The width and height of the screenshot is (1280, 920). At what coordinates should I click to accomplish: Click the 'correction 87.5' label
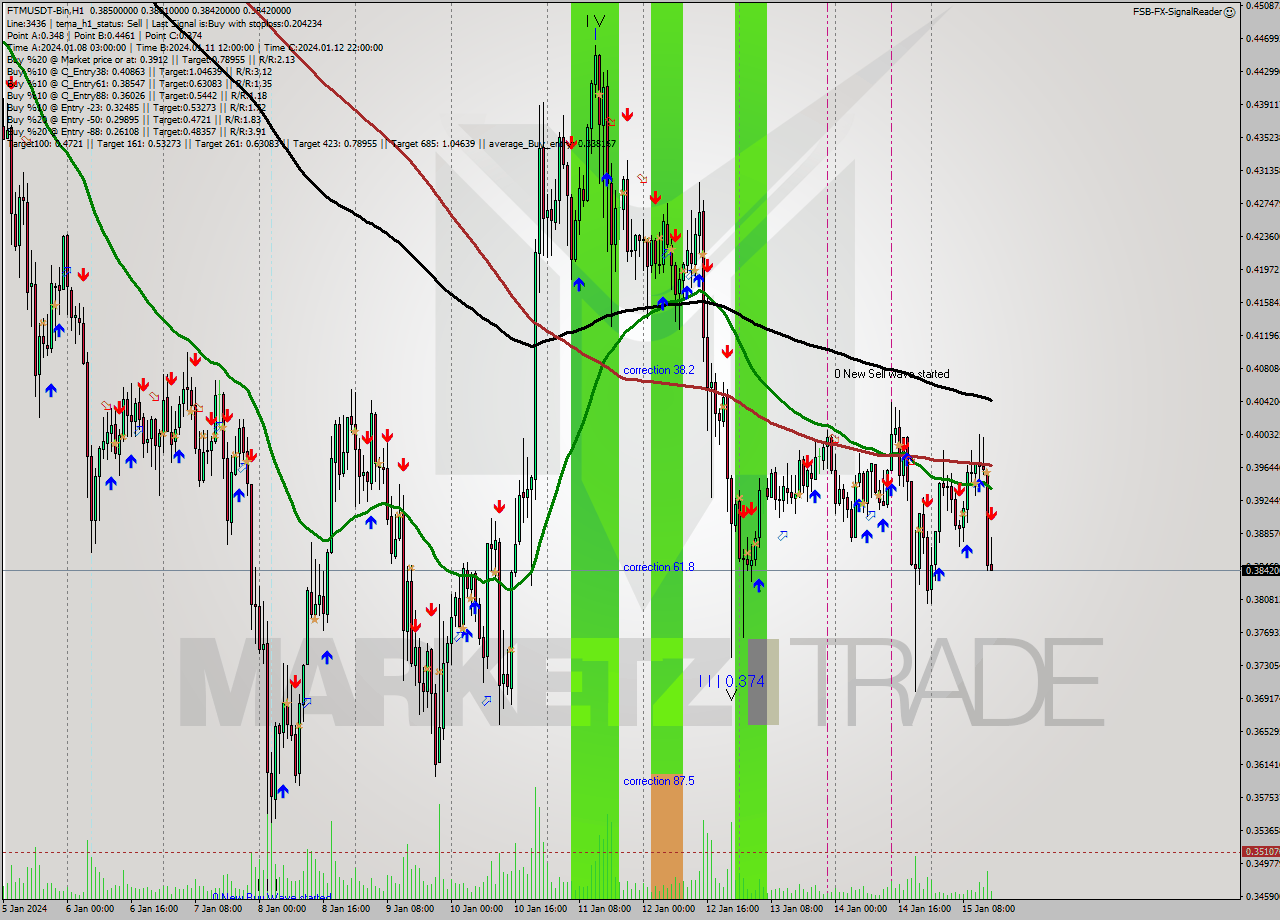[659, 781]
